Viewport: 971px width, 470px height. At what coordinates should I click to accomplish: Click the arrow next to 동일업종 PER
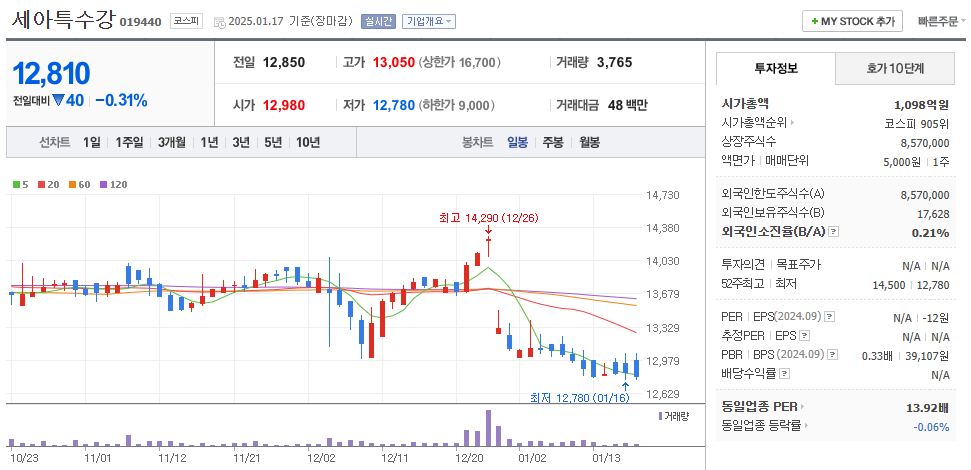point(802,407)
